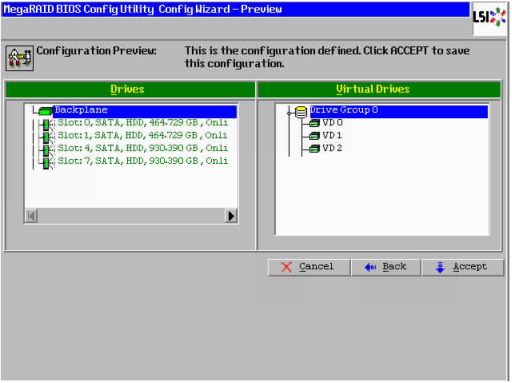
Task: Click the Drive Group 0 disk stack icon
Action: pyautogui.click(x=301, y=112)
